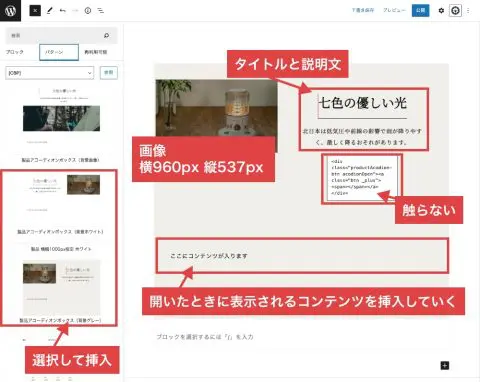Open the three-dot options menu

point(468,11)
